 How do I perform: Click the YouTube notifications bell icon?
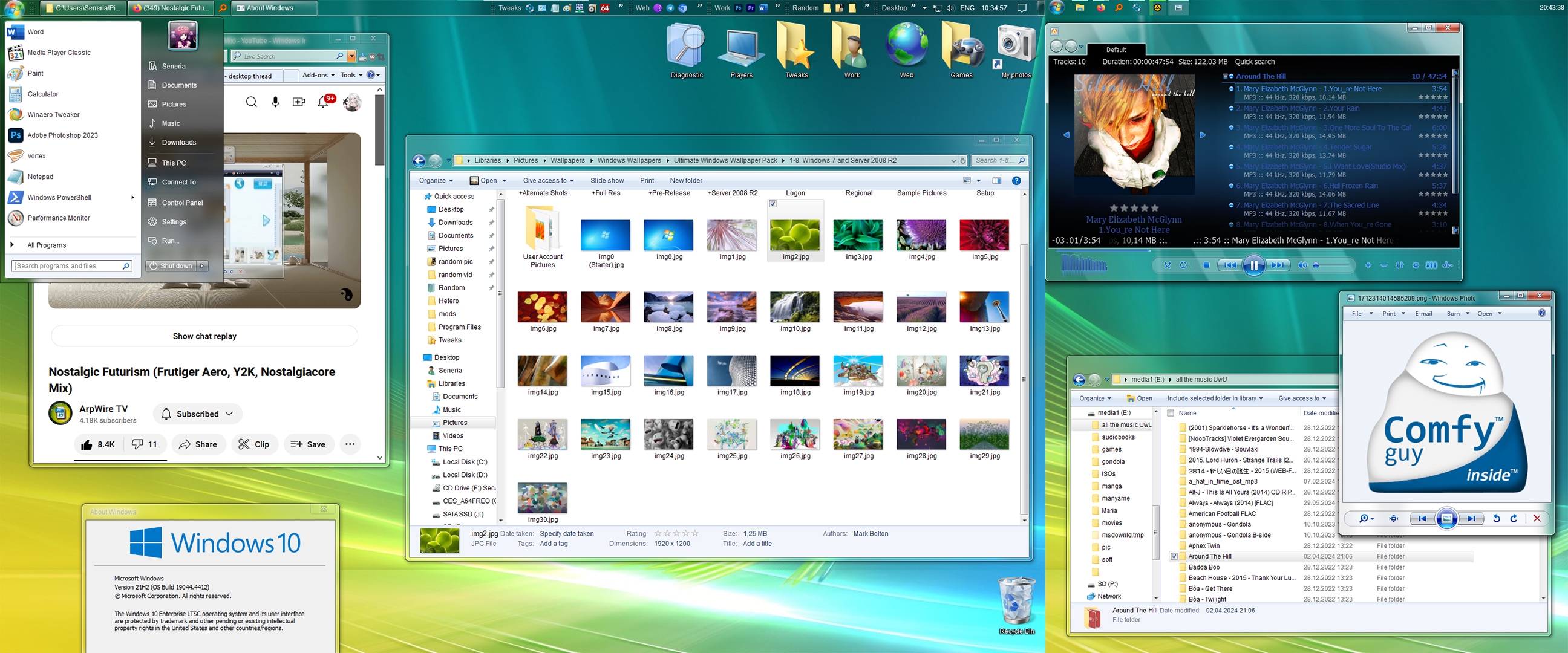[323, 102]
